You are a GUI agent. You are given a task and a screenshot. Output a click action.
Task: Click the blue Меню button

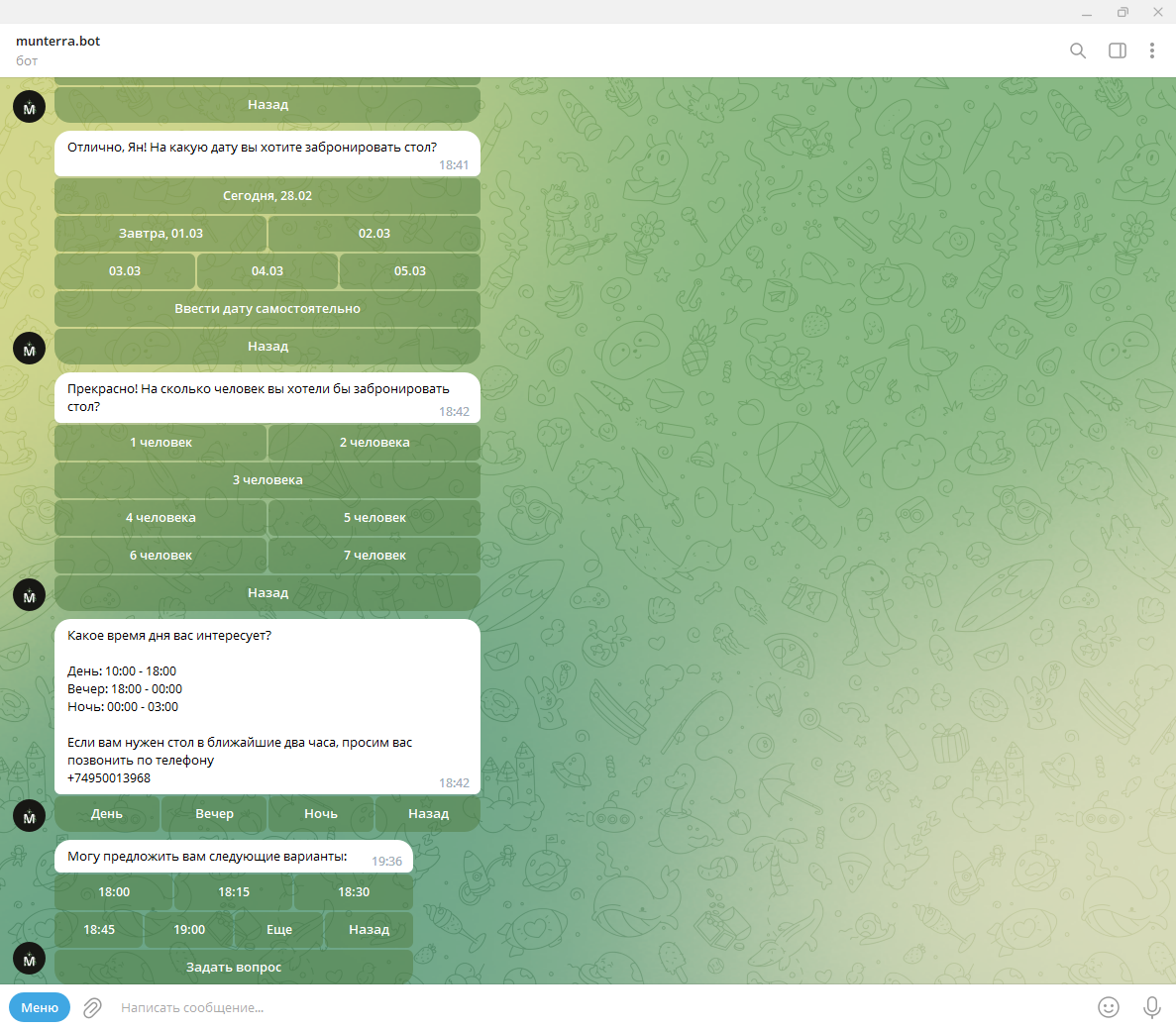click(40, 1007)
